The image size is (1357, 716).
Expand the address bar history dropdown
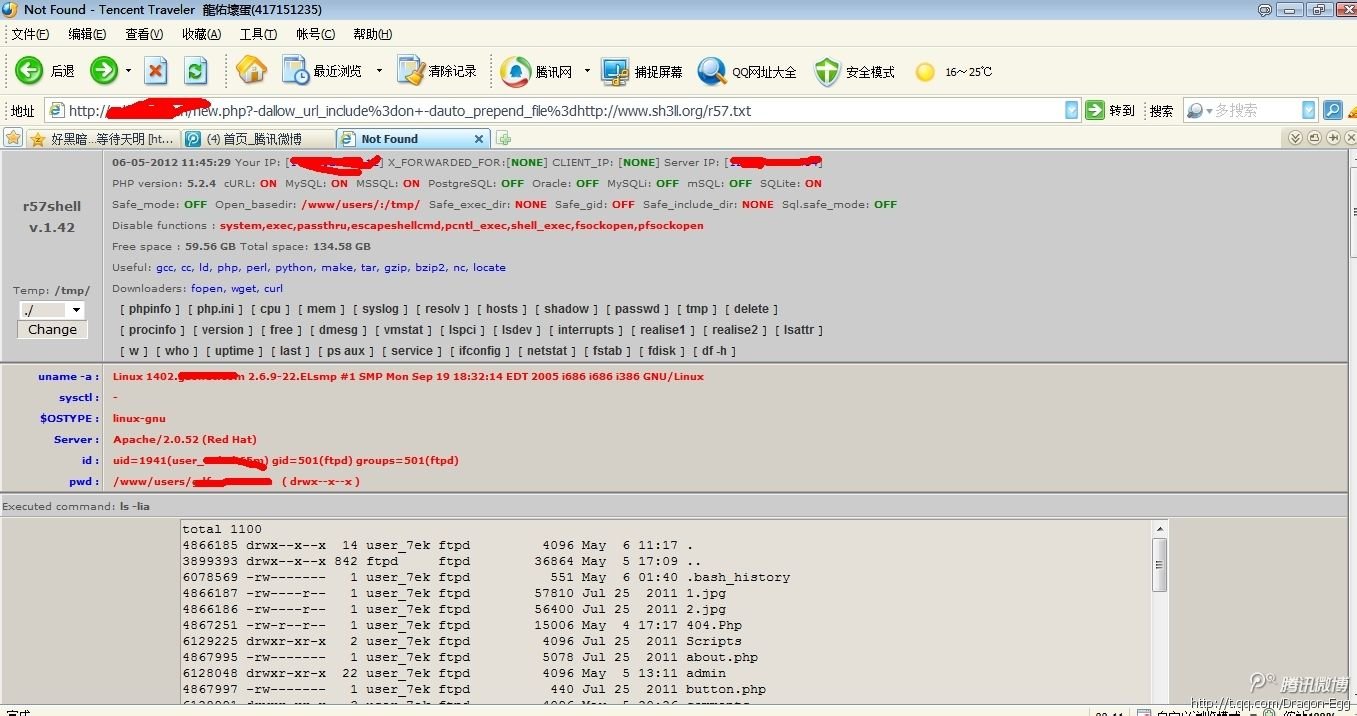pos(1072,110)
